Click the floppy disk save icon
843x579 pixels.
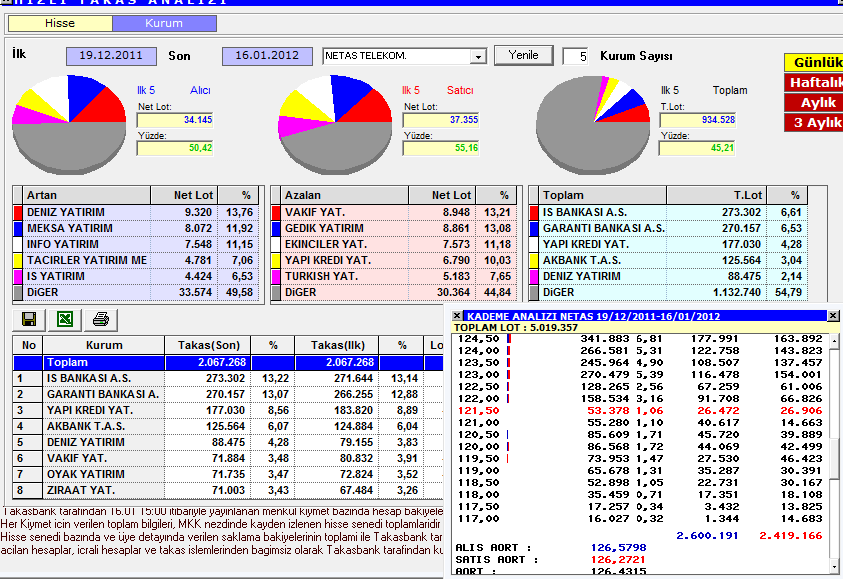pyautogui.click(x=29, y=319)
